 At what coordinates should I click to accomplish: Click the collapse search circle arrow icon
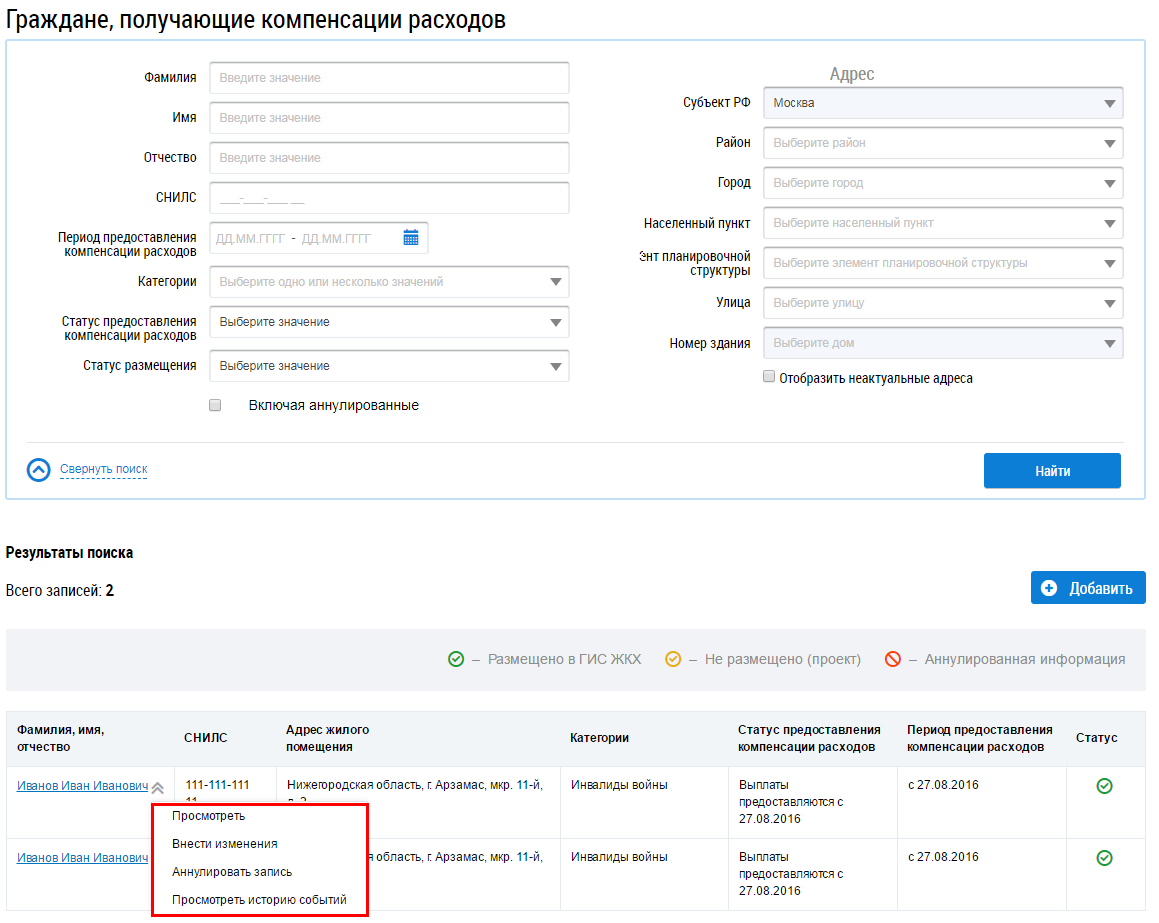(38, 470)
